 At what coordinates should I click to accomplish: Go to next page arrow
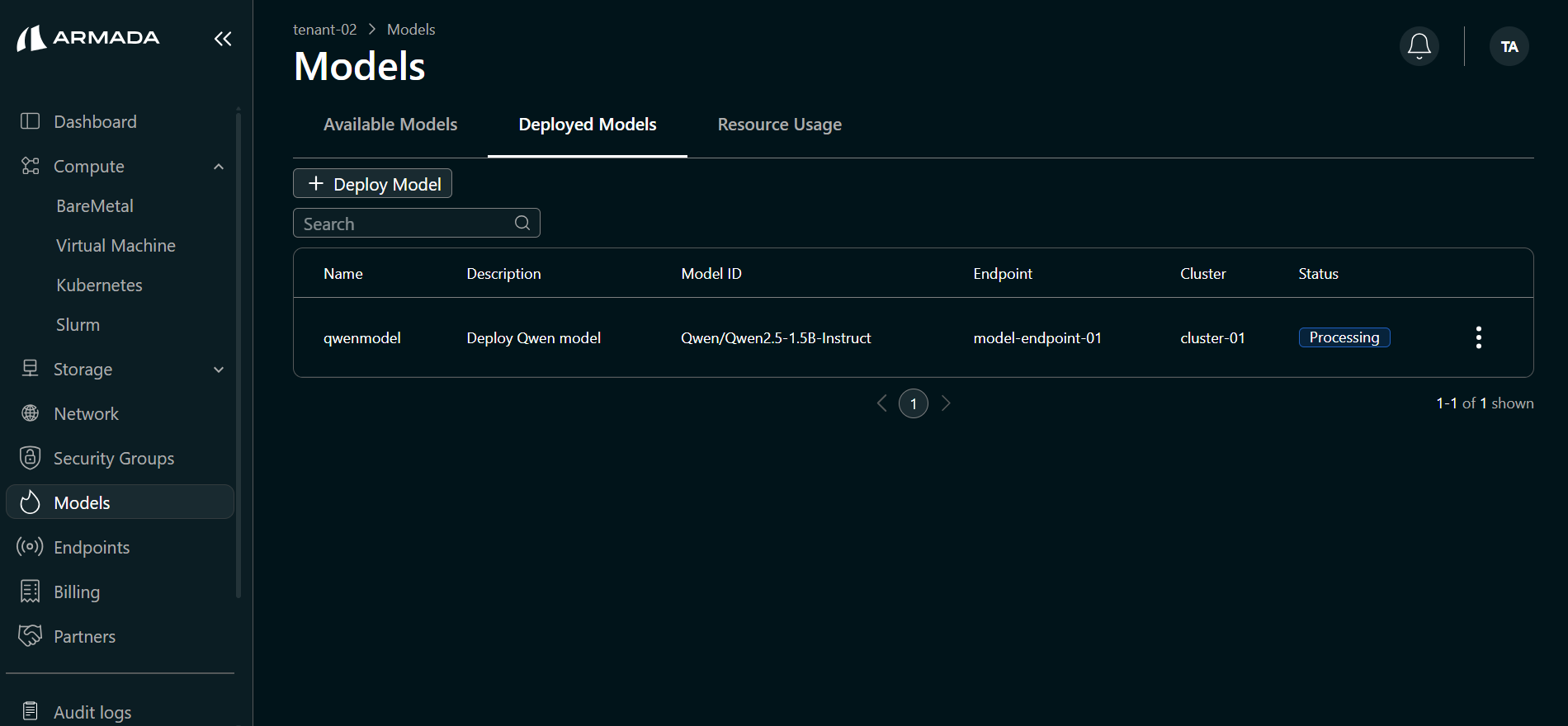pyautogui.click(x=946, y=403)
